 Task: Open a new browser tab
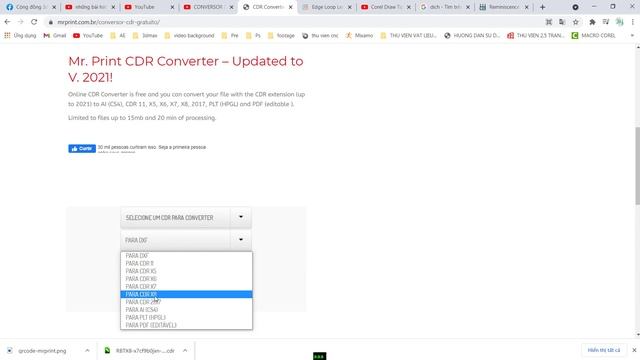(x=542, y=7)
